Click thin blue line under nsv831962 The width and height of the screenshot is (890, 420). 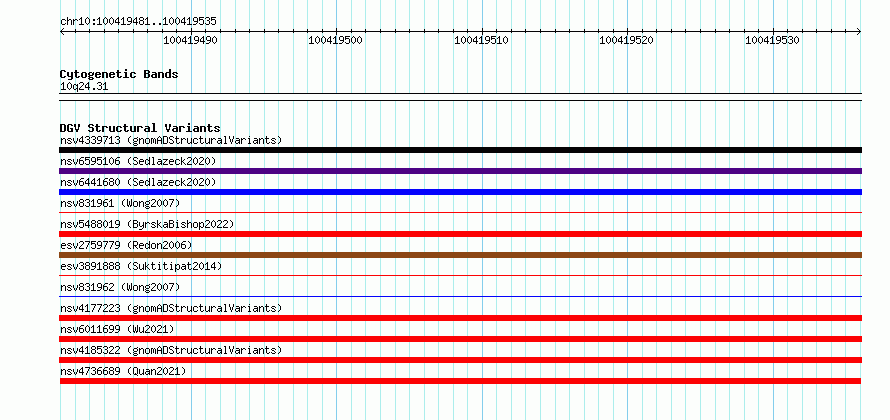click(x=460, y=297)
